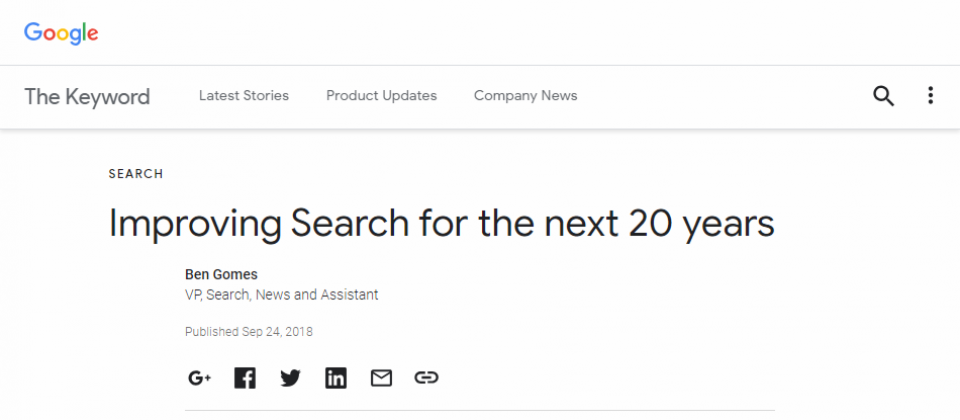This screenshot has width=960, height=420.
Task: Open the Latest Stories menu item
Action: [244, 96]
